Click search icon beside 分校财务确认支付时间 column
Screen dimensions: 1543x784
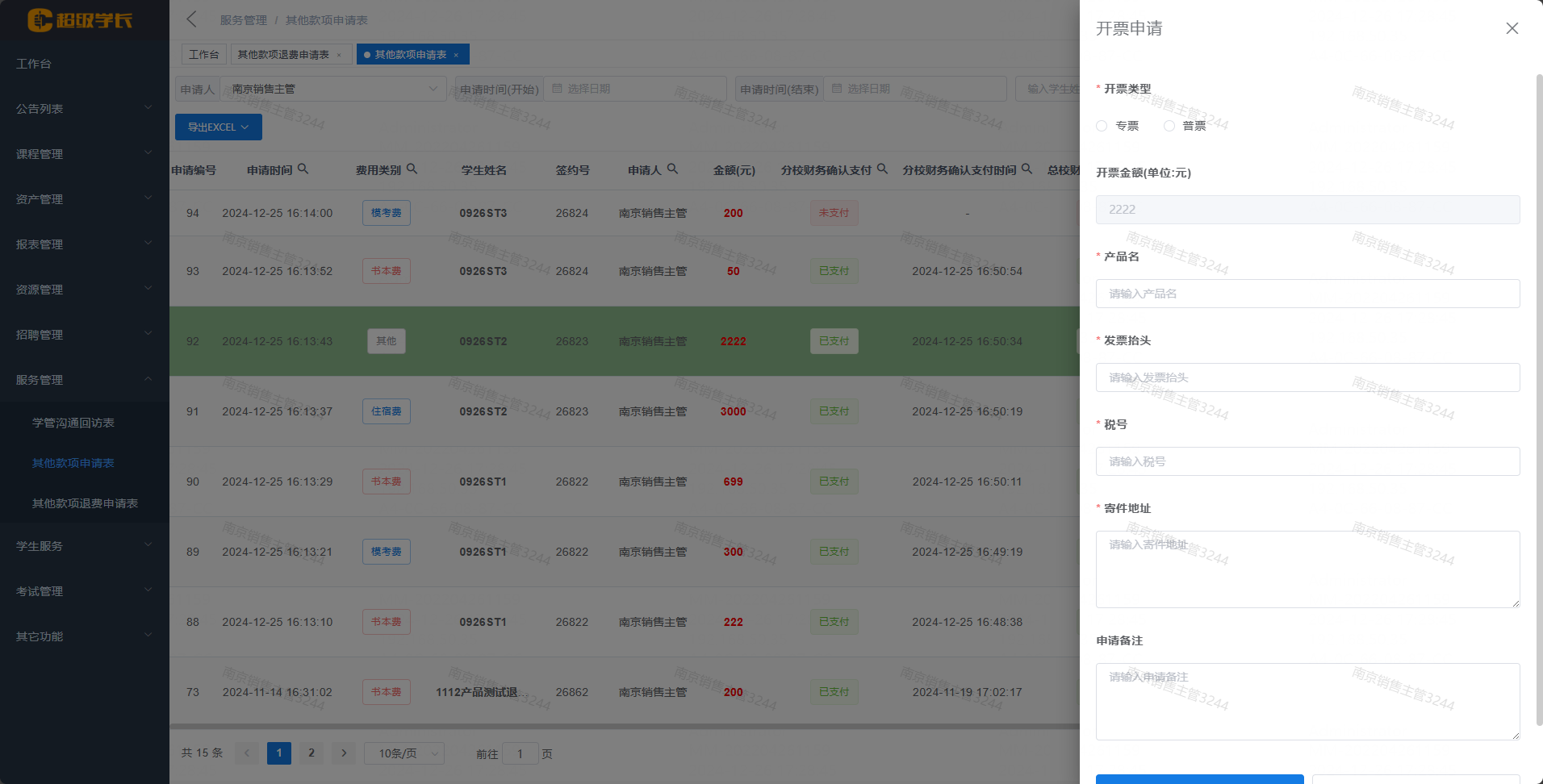1027,169
